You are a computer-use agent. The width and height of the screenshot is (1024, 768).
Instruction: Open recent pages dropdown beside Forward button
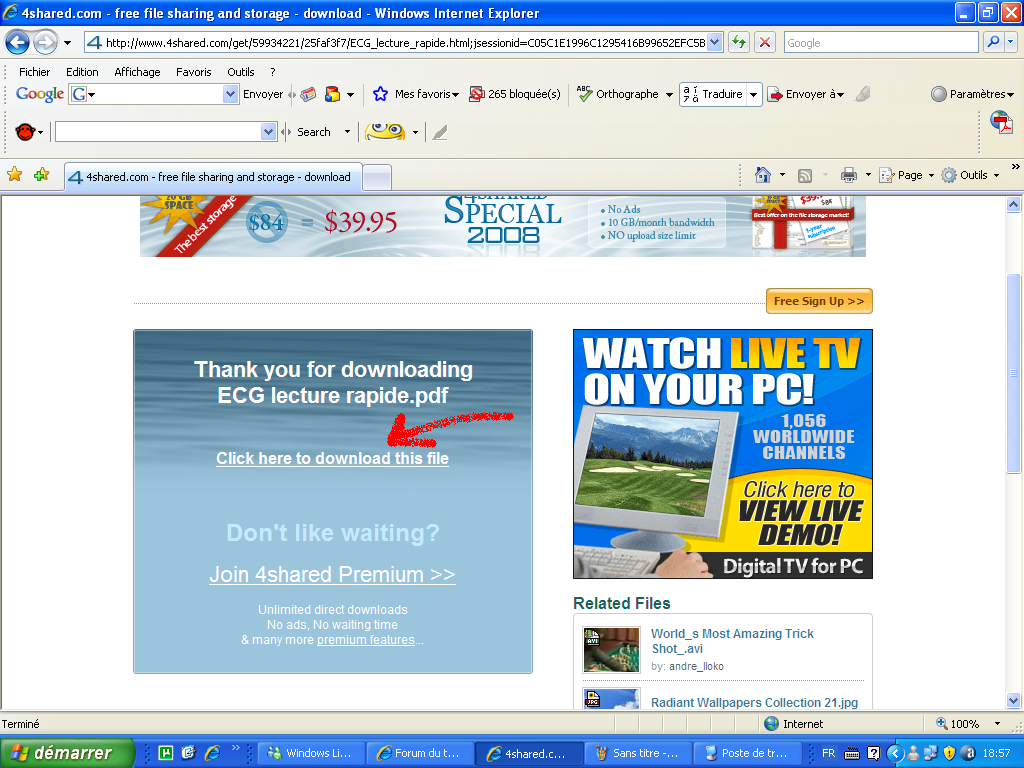coord(67,43)
